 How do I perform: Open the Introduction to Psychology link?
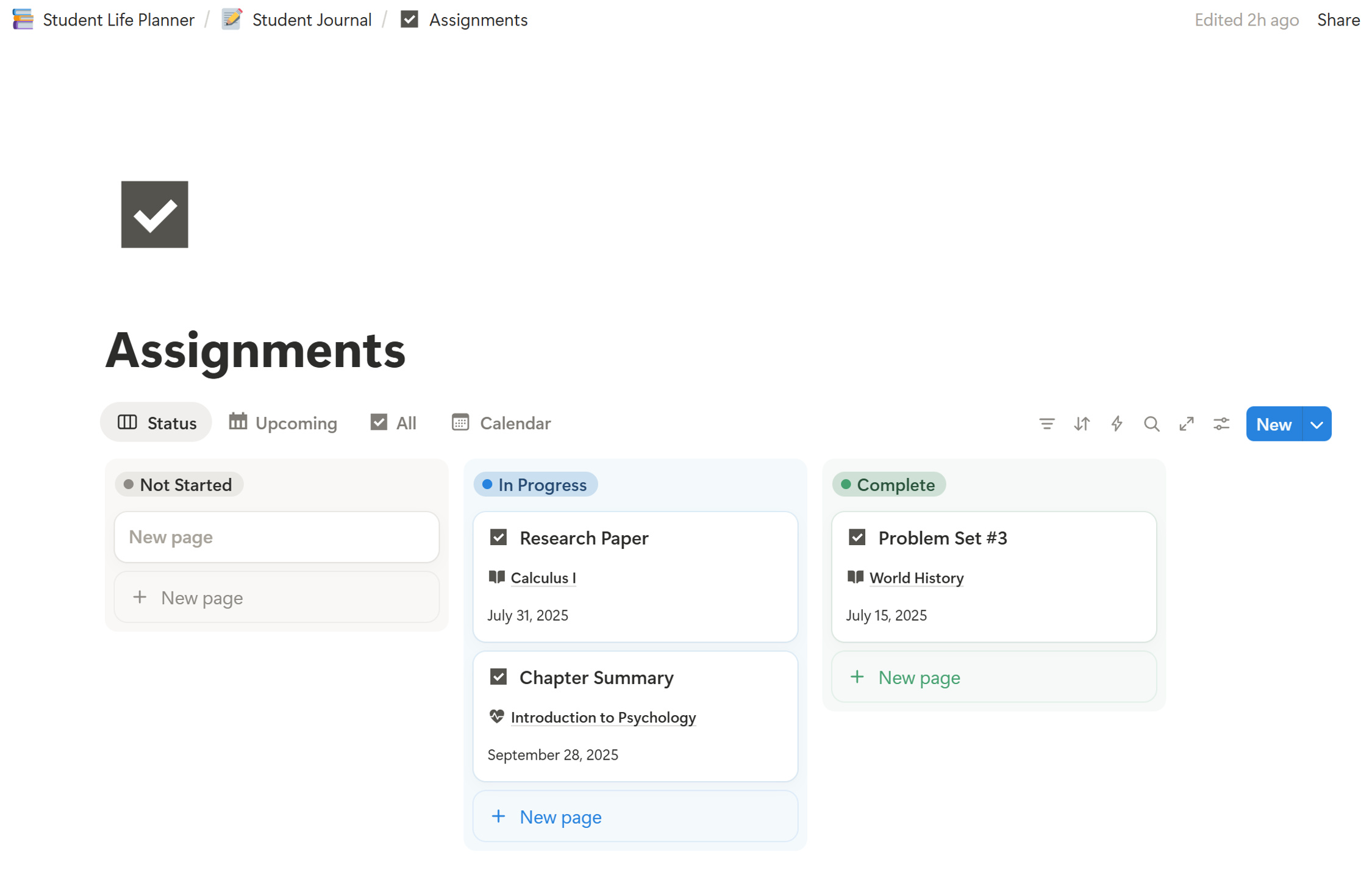(602, 717)
